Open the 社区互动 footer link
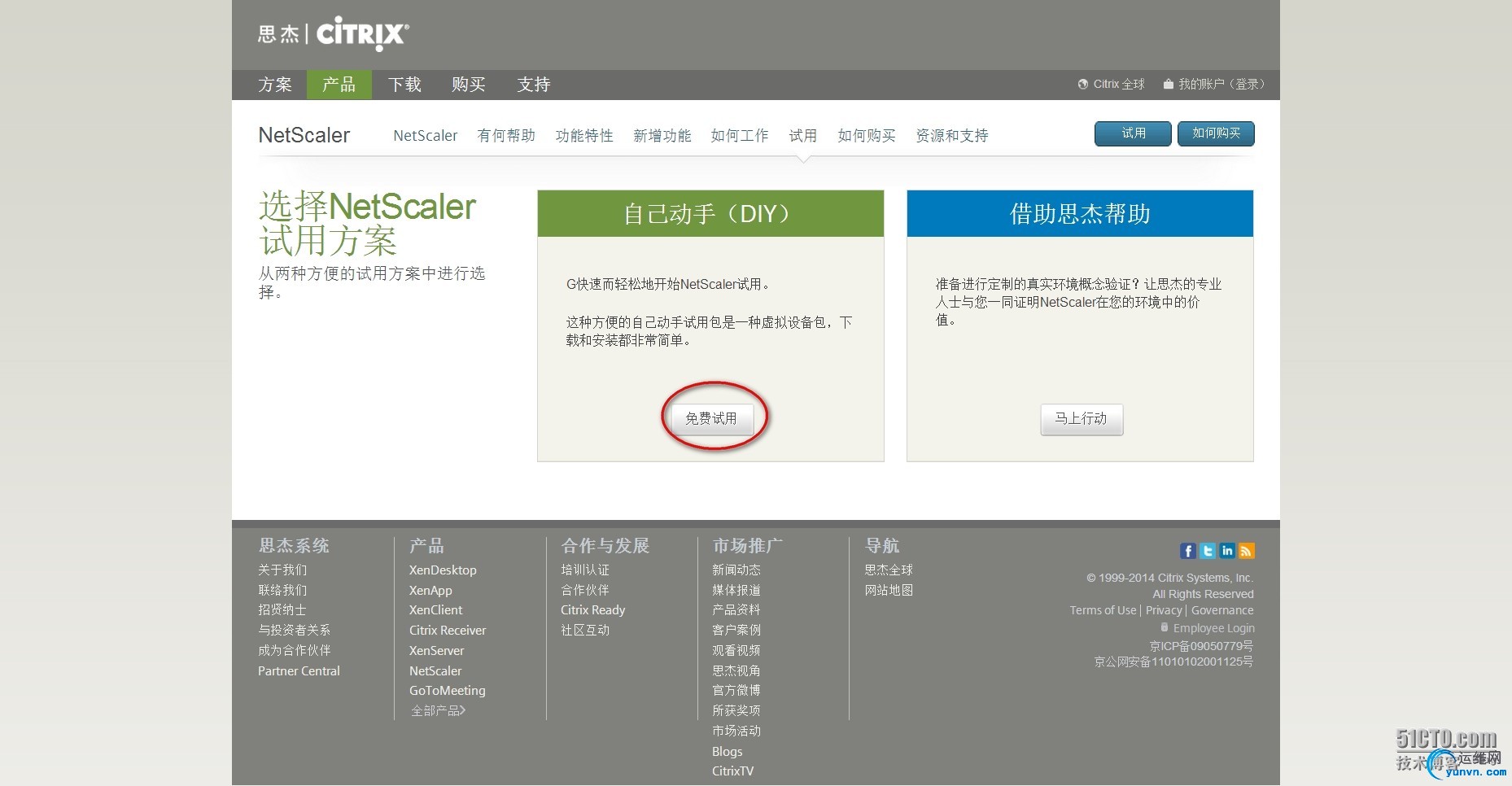Image resolution: width=1512 pixels, height=786 pixels. coord(585,630)
